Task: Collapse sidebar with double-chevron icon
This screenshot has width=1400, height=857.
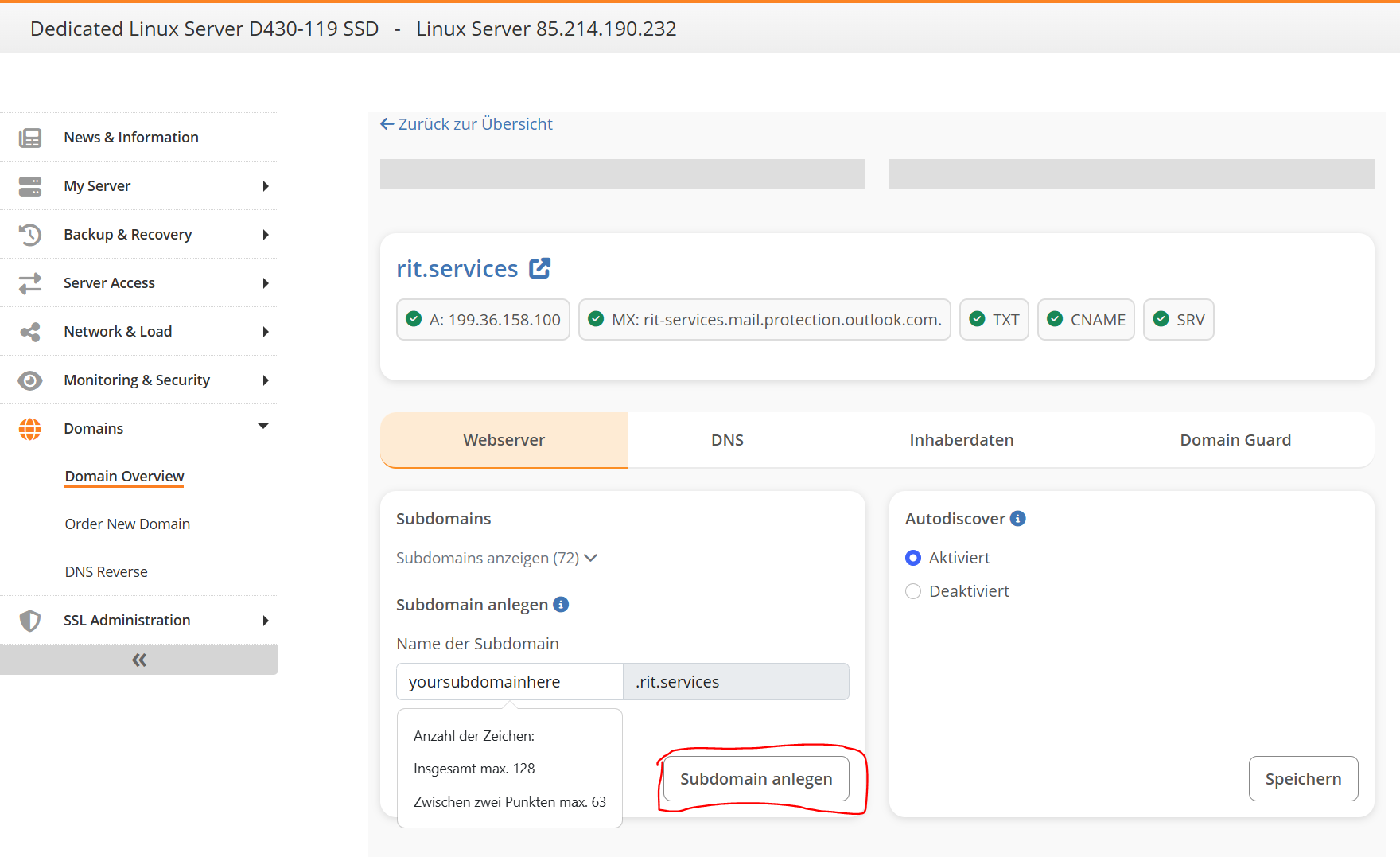Action: (139, 660)
